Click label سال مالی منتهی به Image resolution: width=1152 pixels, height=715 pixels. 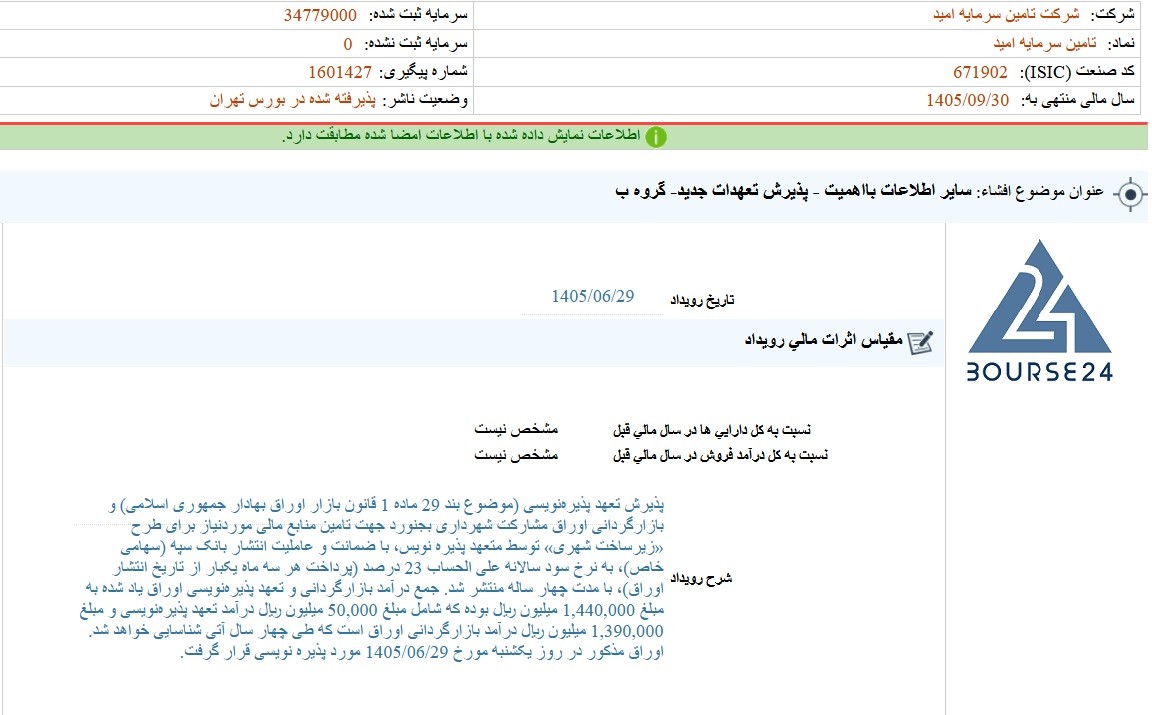(1078, 100)
